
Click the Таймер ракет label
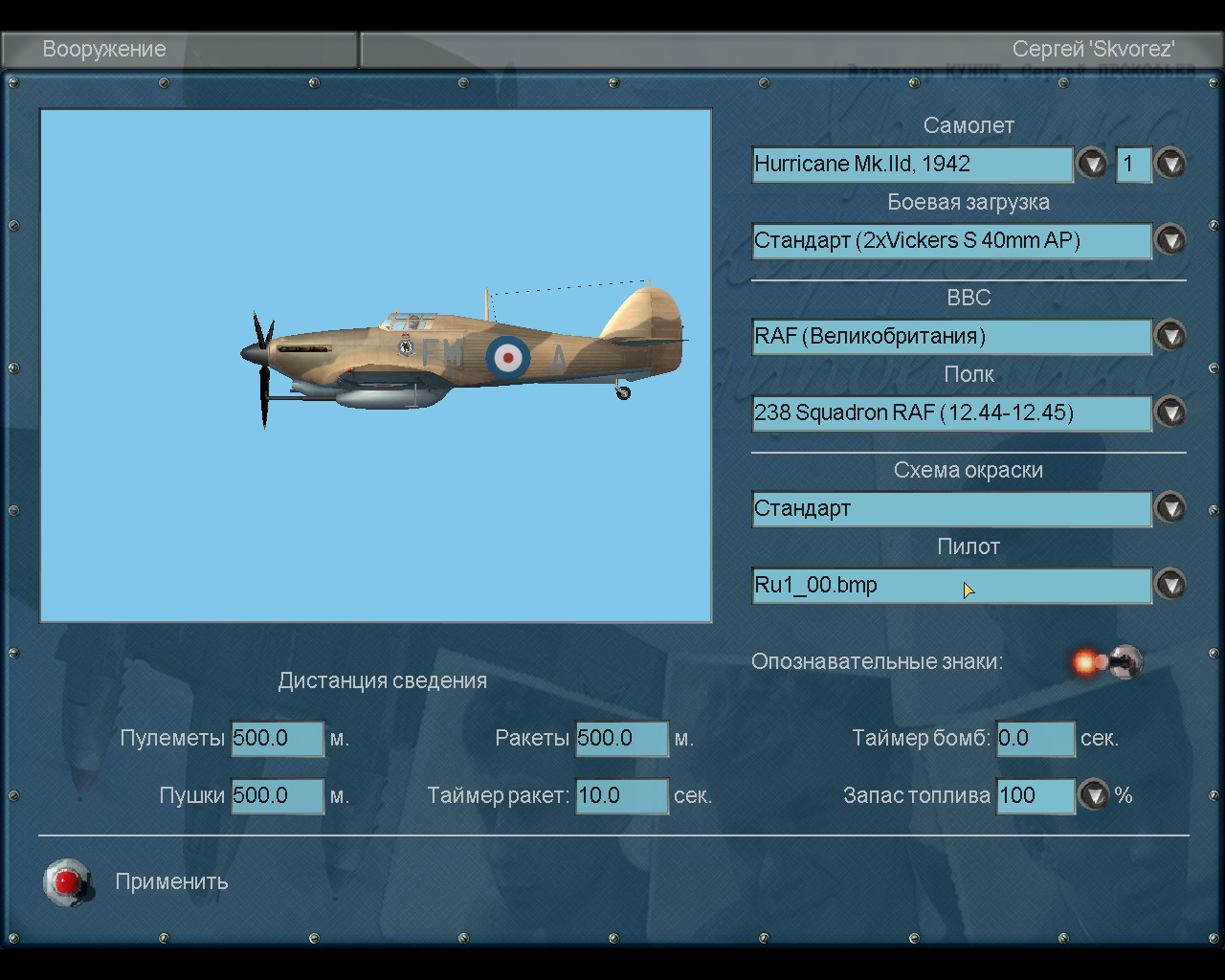[499, 795]
